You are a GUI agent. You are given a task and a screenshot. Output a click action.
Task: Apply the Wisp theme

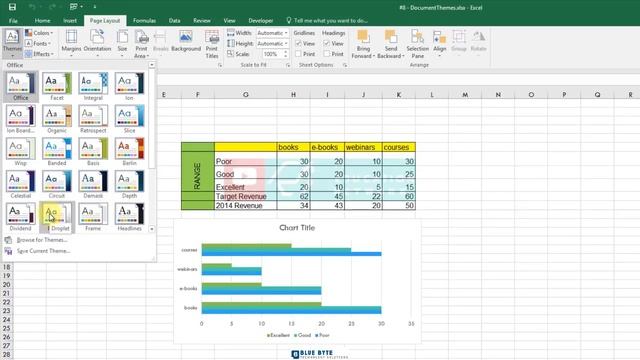pyautogui.click(x=20, y=151)
